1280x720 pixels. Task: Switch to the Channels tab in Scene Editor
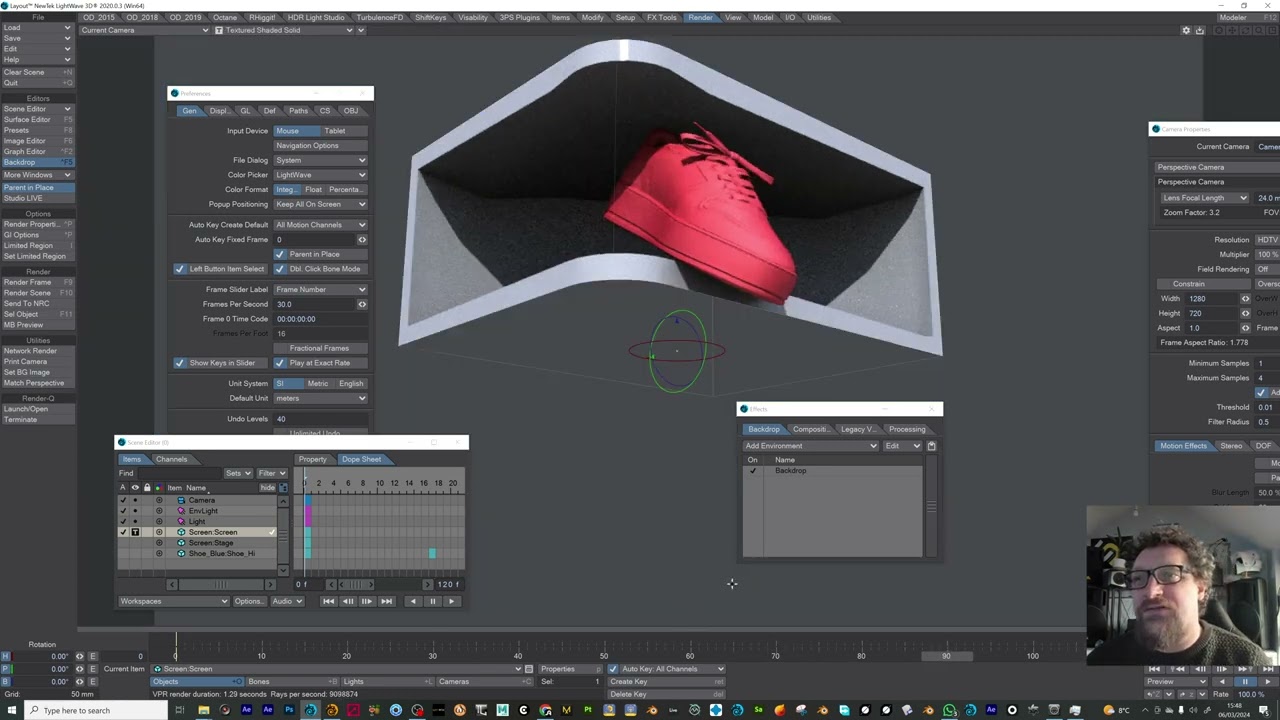171,459
